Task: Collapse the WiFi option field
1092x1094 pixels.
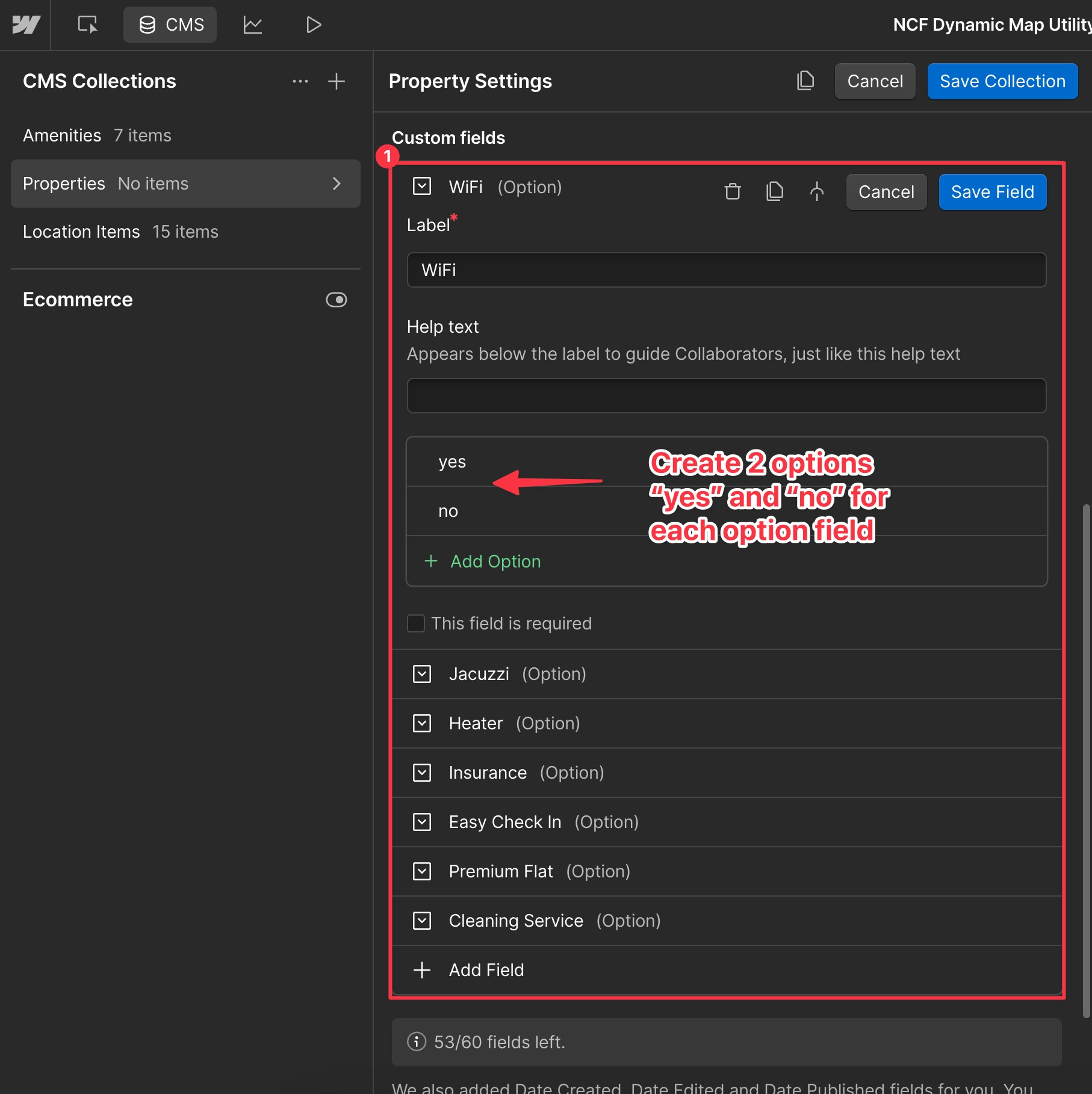Action: click(422, 187)
